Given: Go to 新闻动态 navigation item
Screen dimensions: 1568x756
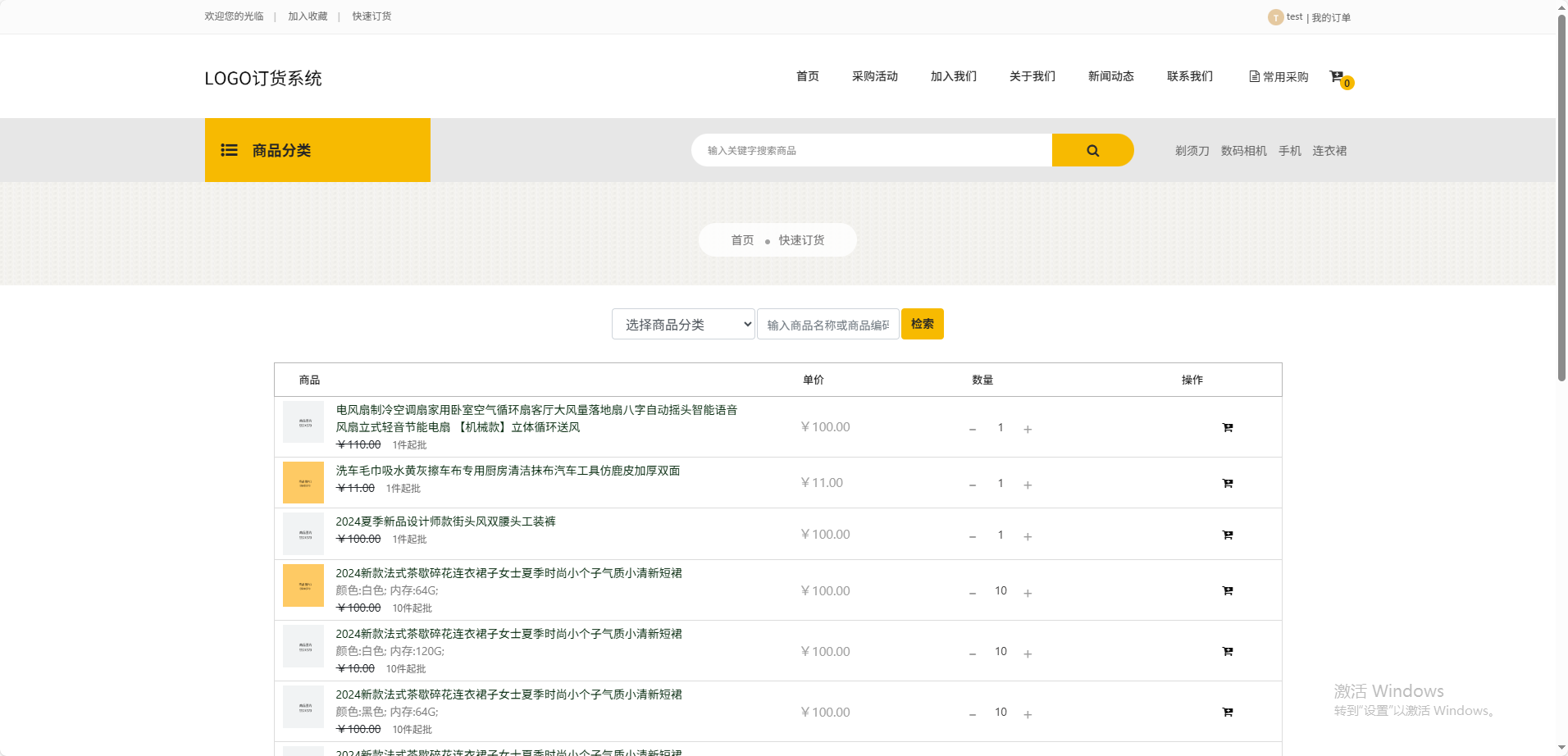Looking at the screenshot, I should pos(1110,76).
